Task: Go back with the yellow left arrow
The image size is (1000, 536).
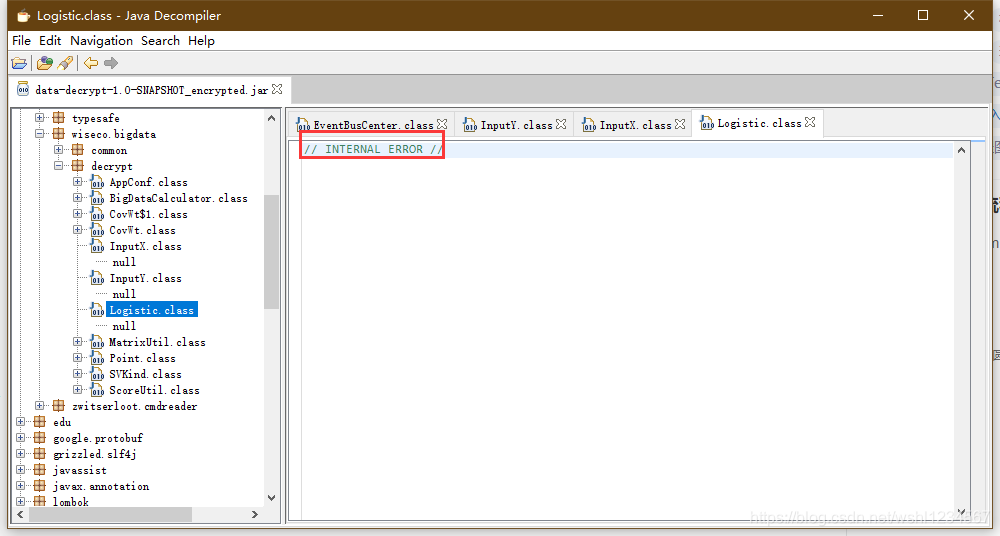Action: tap(91, 63)
